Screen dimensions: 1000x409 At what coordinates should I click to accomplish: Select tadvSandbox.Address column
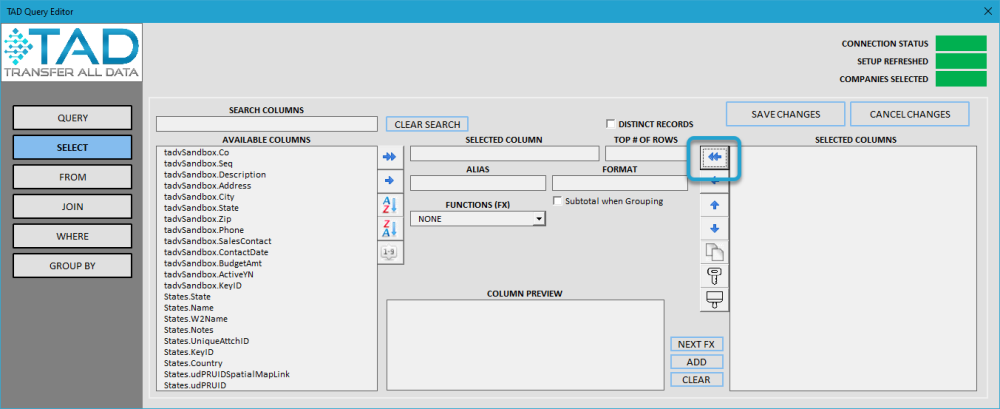tap(207, 186)
